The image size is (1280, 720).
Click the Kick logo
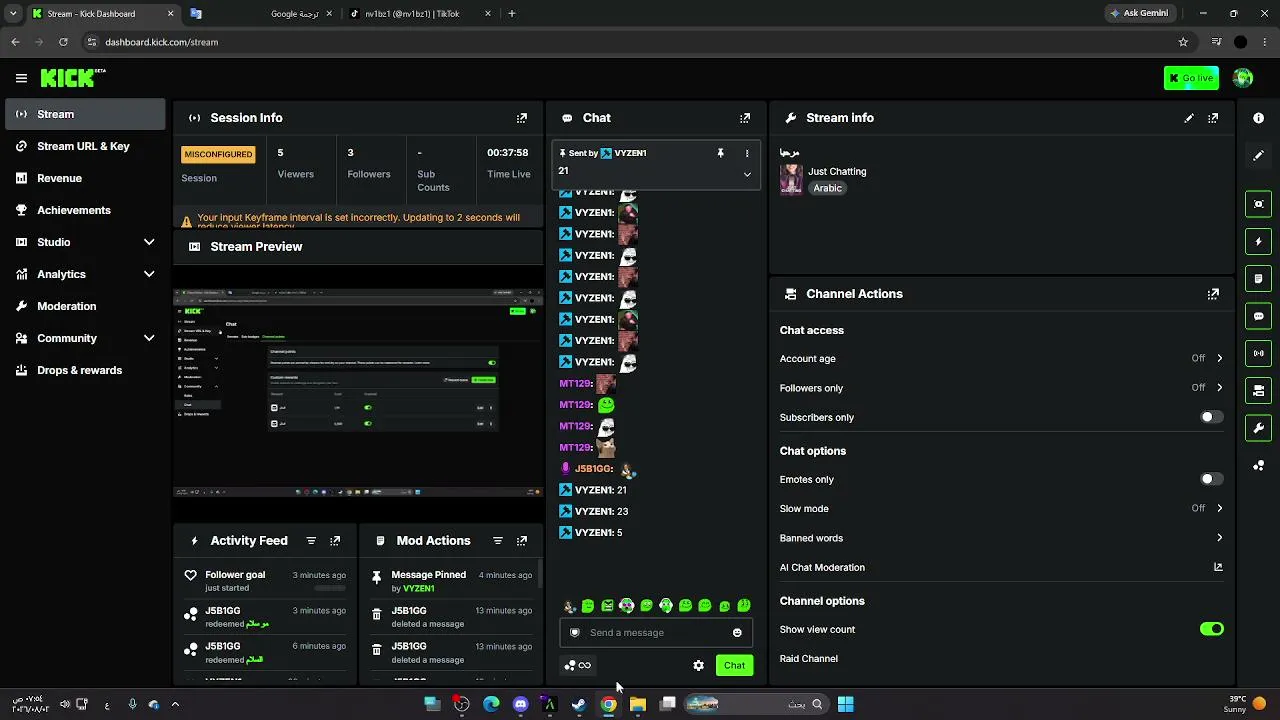pyautogui.click(x=73, y=78)
